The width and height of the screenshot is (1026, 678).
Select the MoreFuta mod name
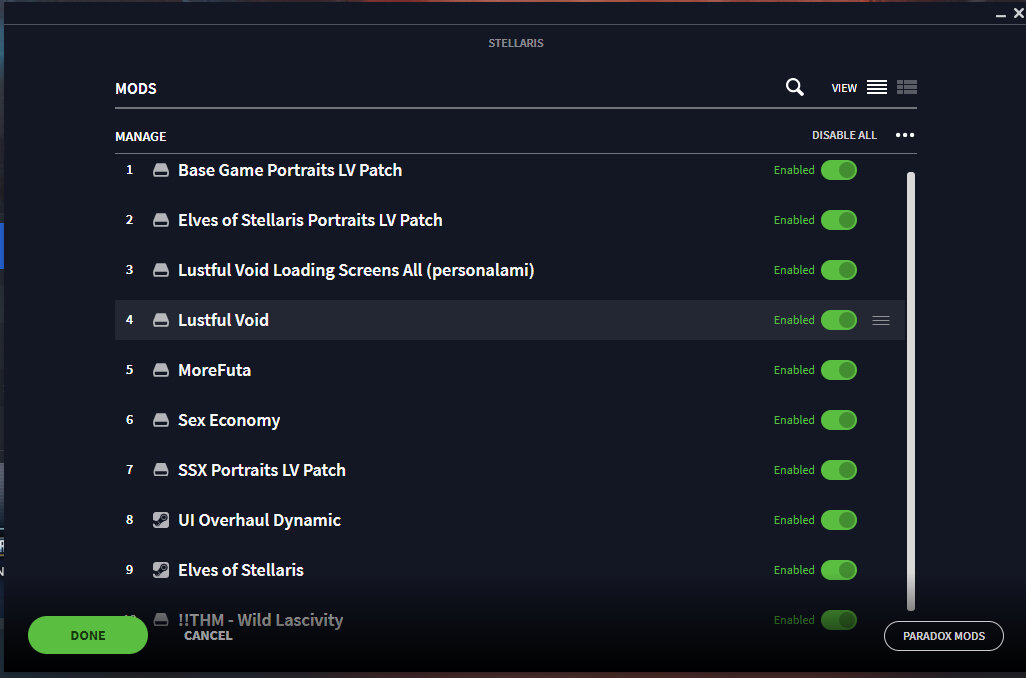click(215, 370)
